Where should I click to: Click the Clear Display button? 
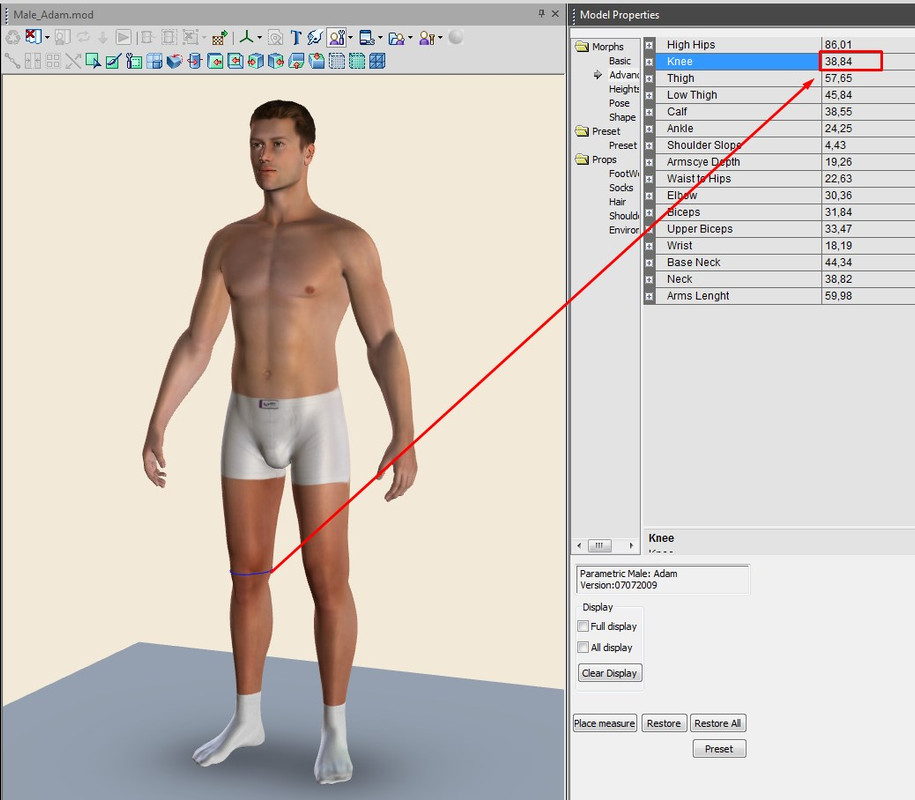pyautogui.click(x=609, y=673)
